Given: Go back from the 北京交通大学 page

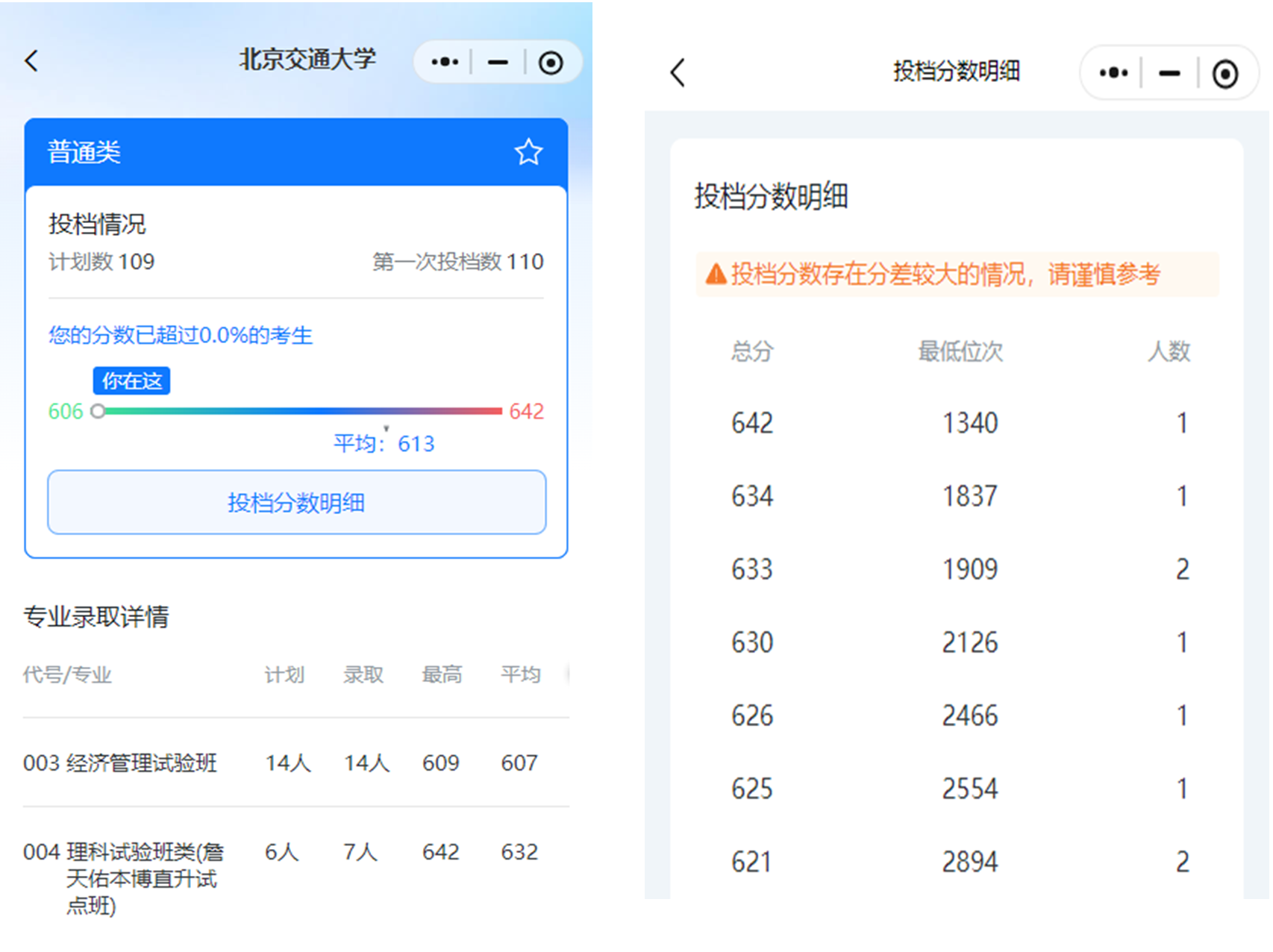Looking at the screenshot, I should click(31, 61).
